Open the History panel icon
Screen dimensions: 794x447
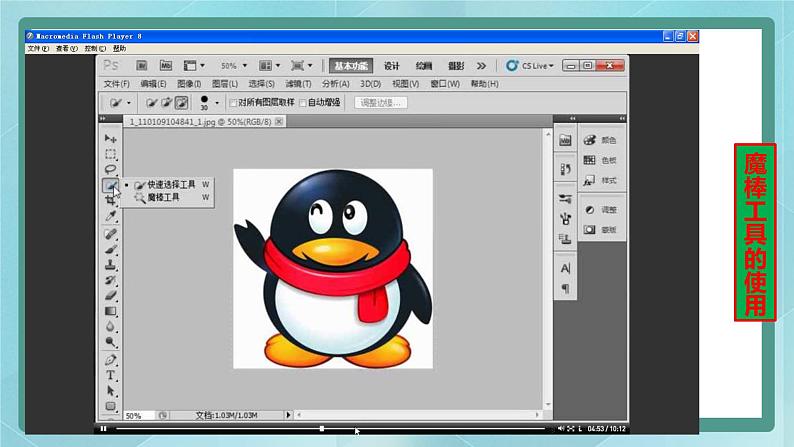click(565, 169)
